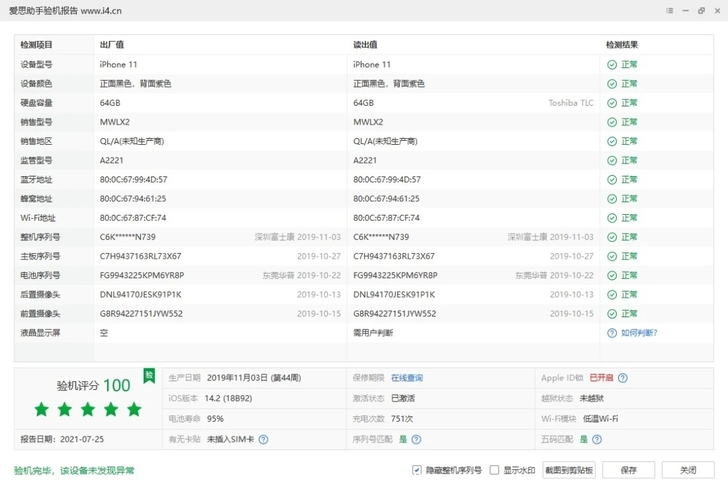Click the factory A2221 regulatory model cell
This screenshot has width=728, height=495.
111,161
